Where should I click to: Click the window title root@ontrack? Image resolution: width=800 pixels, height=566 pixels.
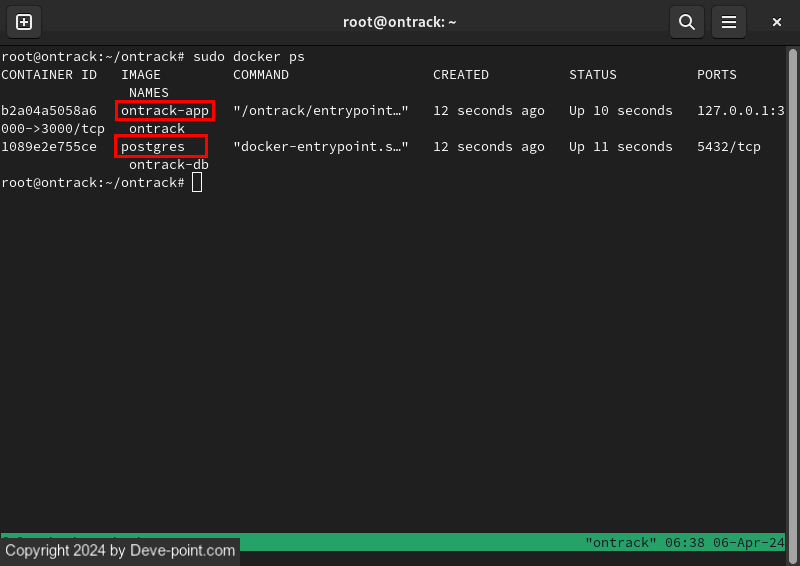400,22
